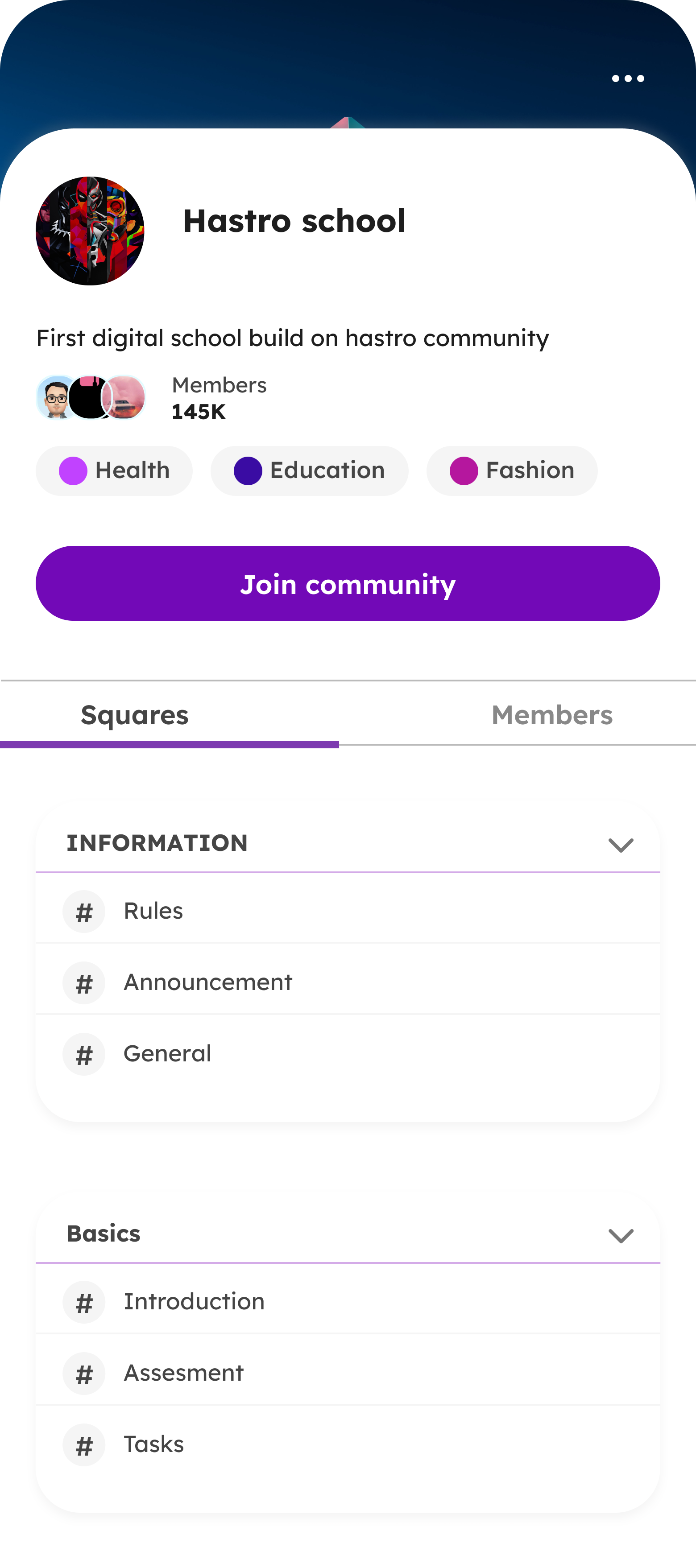Select the Health category tag
This screenshot has height=1568, width=696.
pyautogui.click(x=115, y=470)
